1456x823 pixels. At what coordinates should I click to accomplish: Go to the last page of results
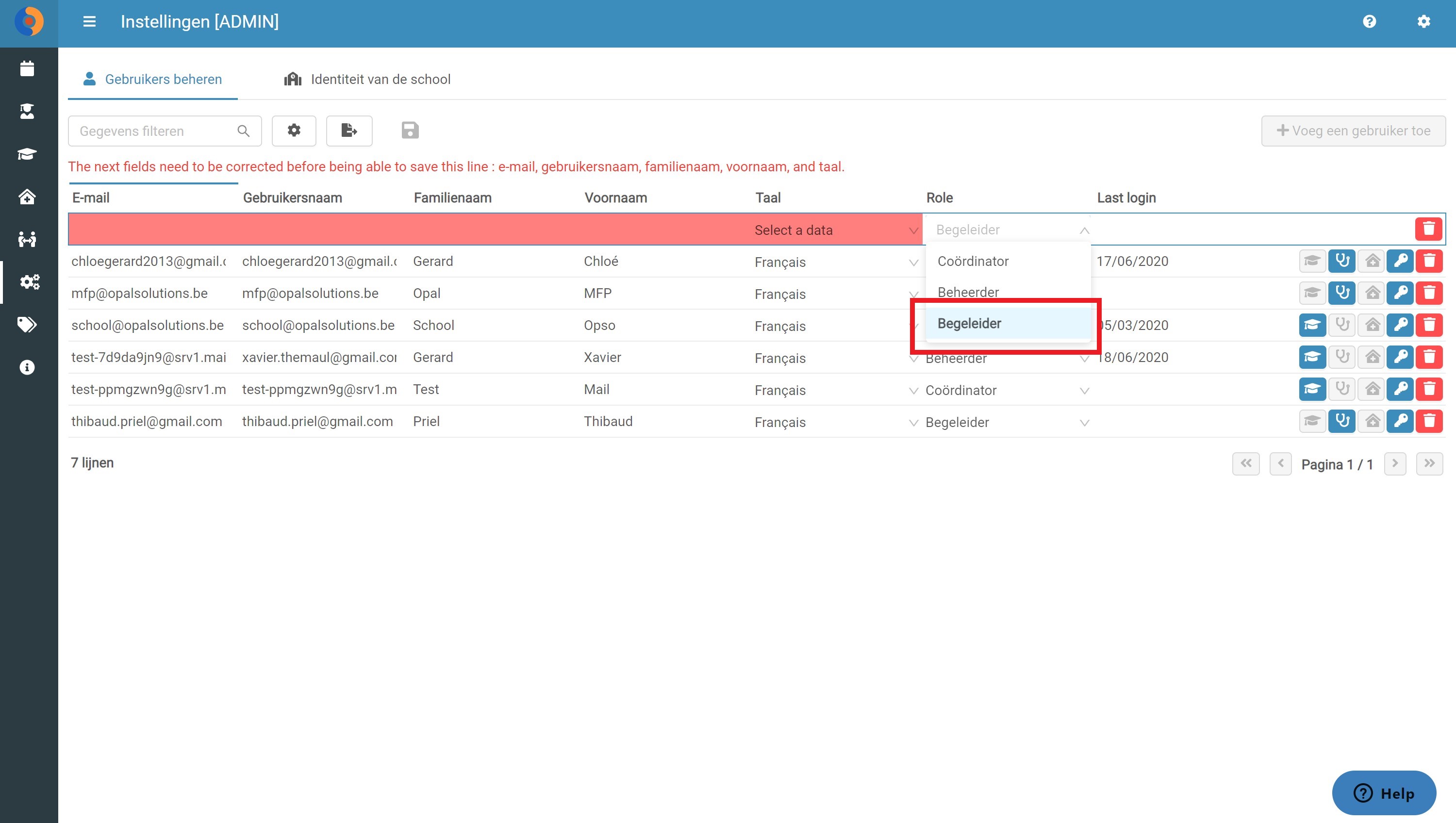point(1429,463)
